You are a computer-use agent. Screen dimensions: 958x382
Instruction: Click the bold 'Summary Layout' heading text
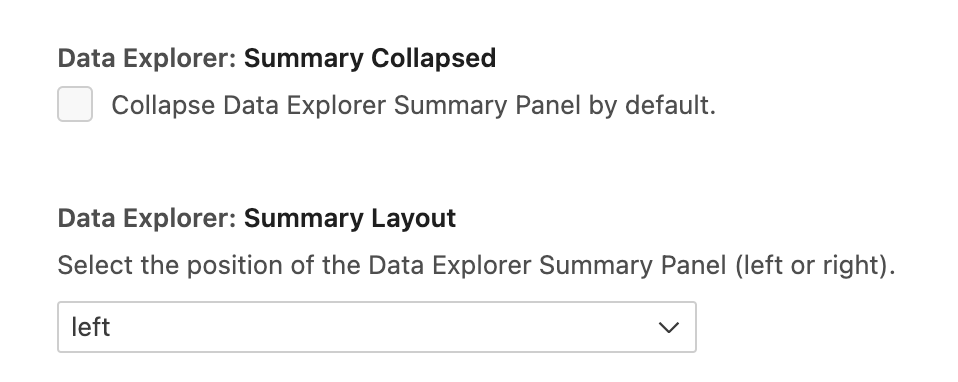tap(350, 218)
